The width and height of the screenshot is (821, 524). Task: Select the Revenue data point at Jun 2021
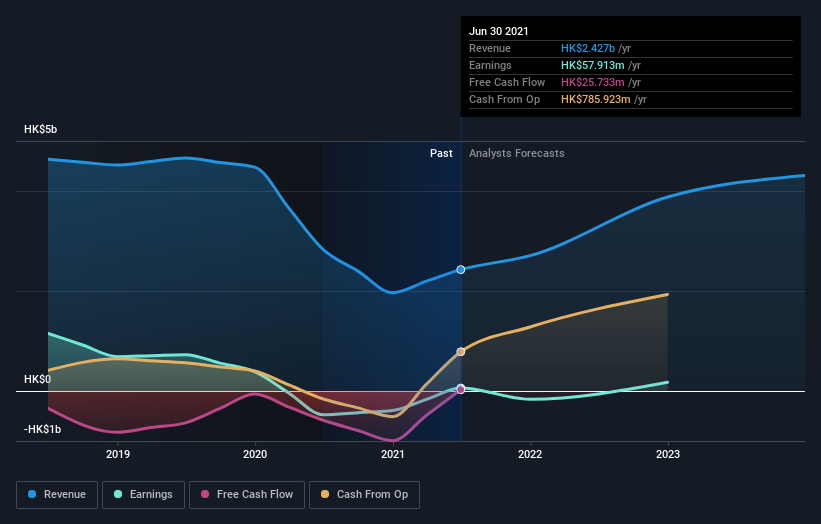(x=460, y=270)
